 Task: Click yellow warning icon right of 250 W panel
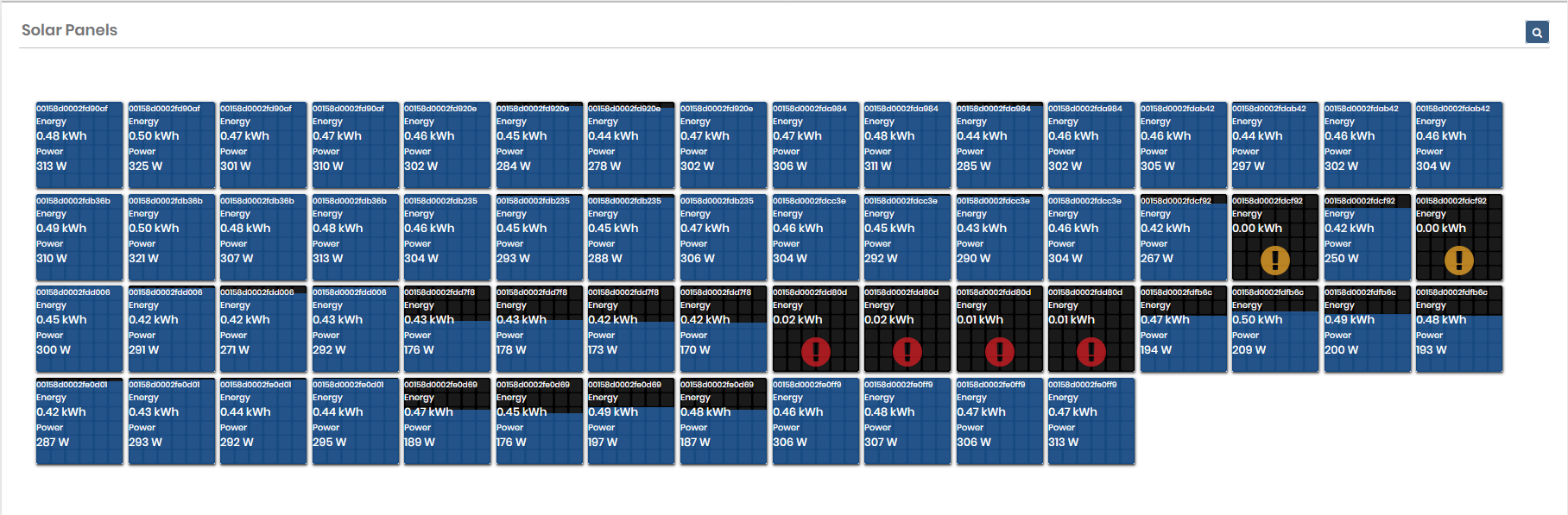[x=1458, y=260]
